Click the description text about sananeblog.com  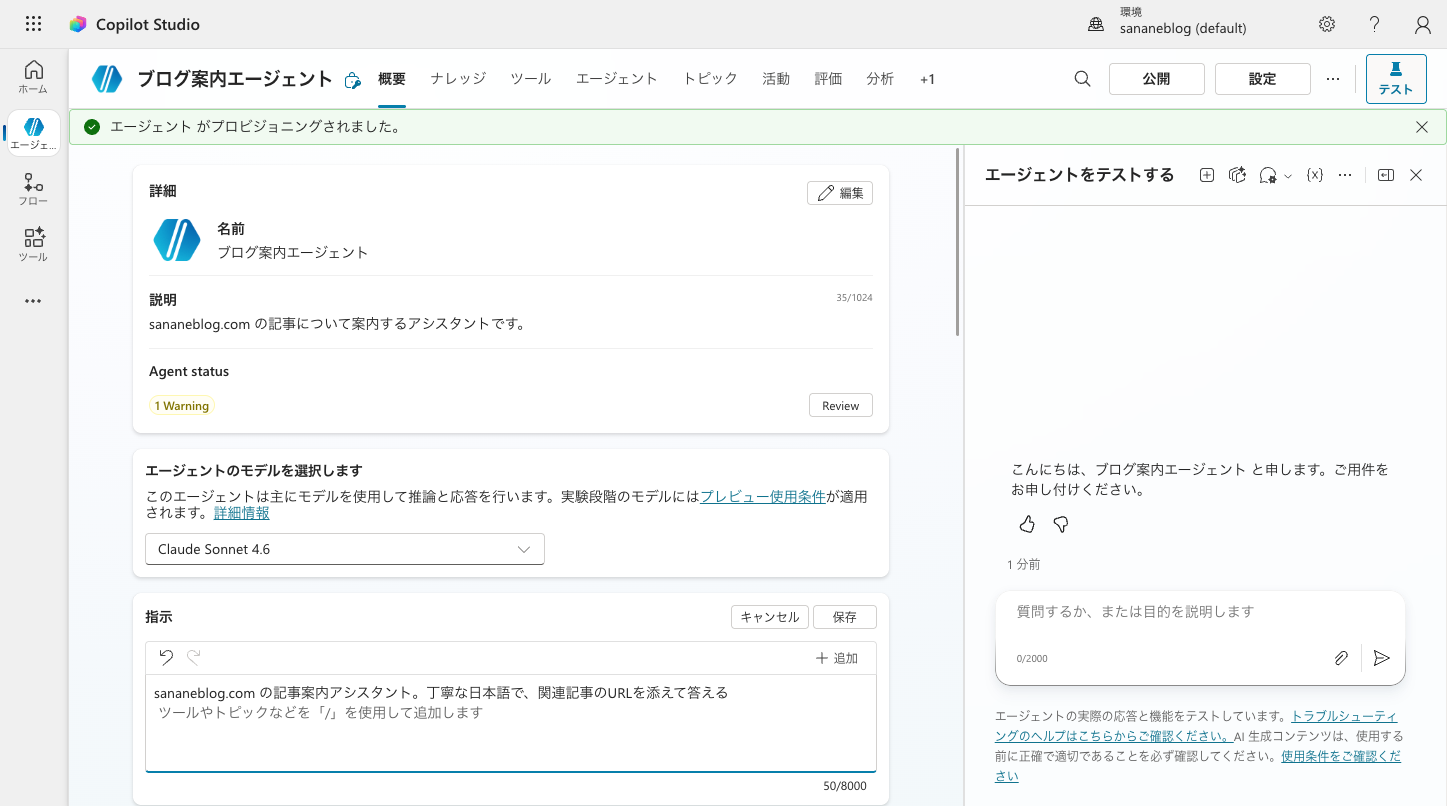(338, 323)
